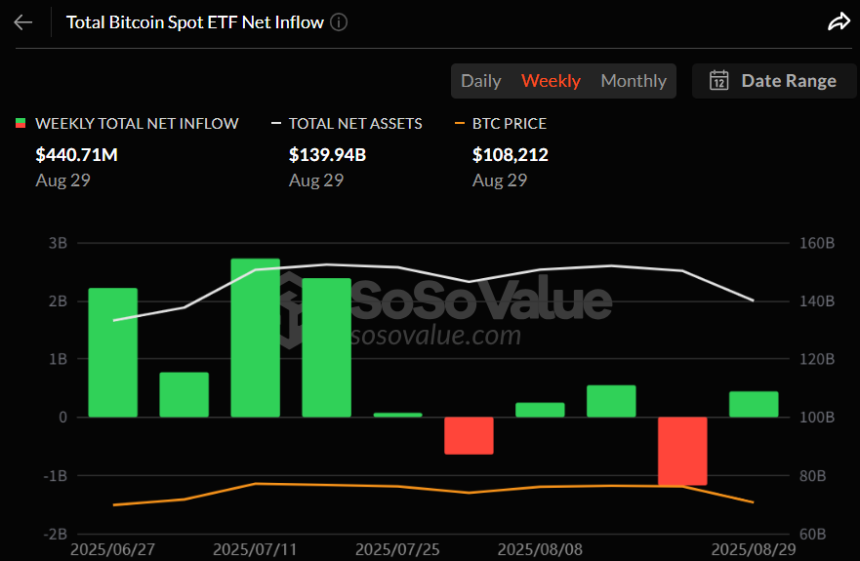Switch to the Monthly view tab
Image resolution: width=860 pixels, height=561 pixels.
pyautogui.click(x=633, y=81)
